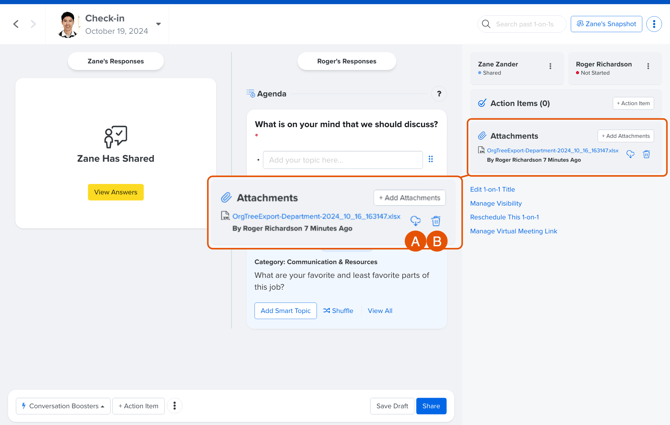The height and width of the screenshot is (425, 670).
Task: Delete the attachment in center panel
Action: point(436,221)
